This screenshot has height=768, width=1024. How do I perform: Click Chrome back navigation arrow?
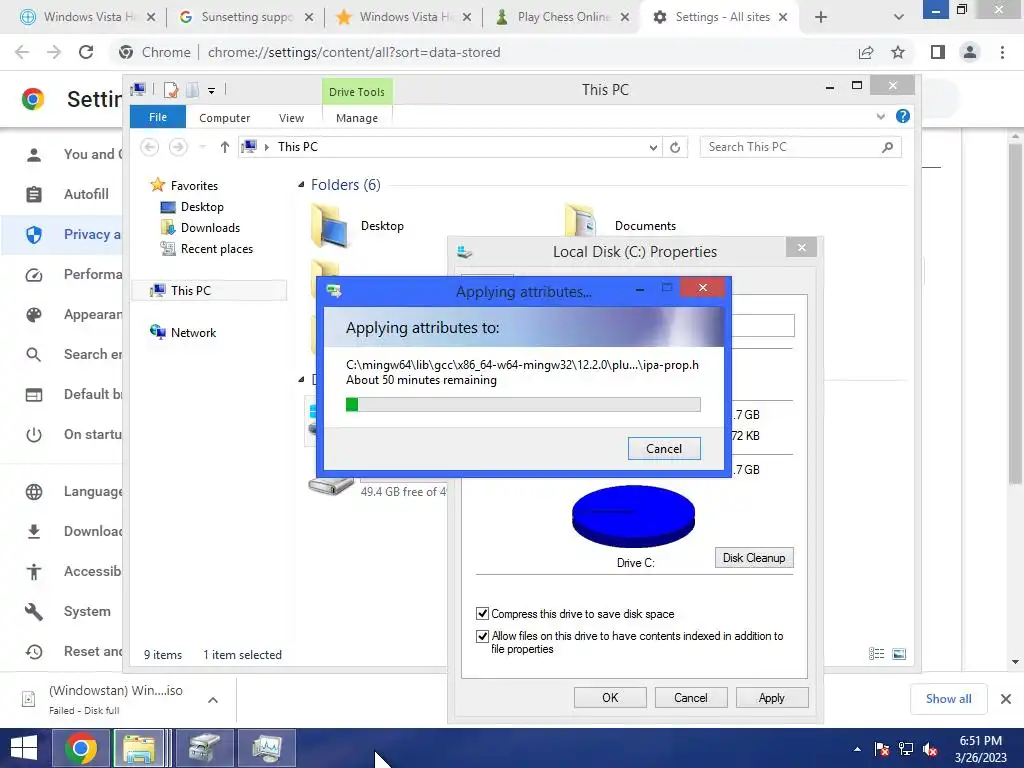(x=22, y=52)
